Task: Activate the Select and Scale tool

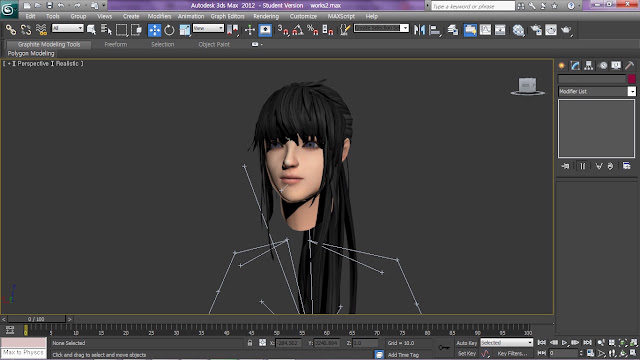Action: pos(184,30)
